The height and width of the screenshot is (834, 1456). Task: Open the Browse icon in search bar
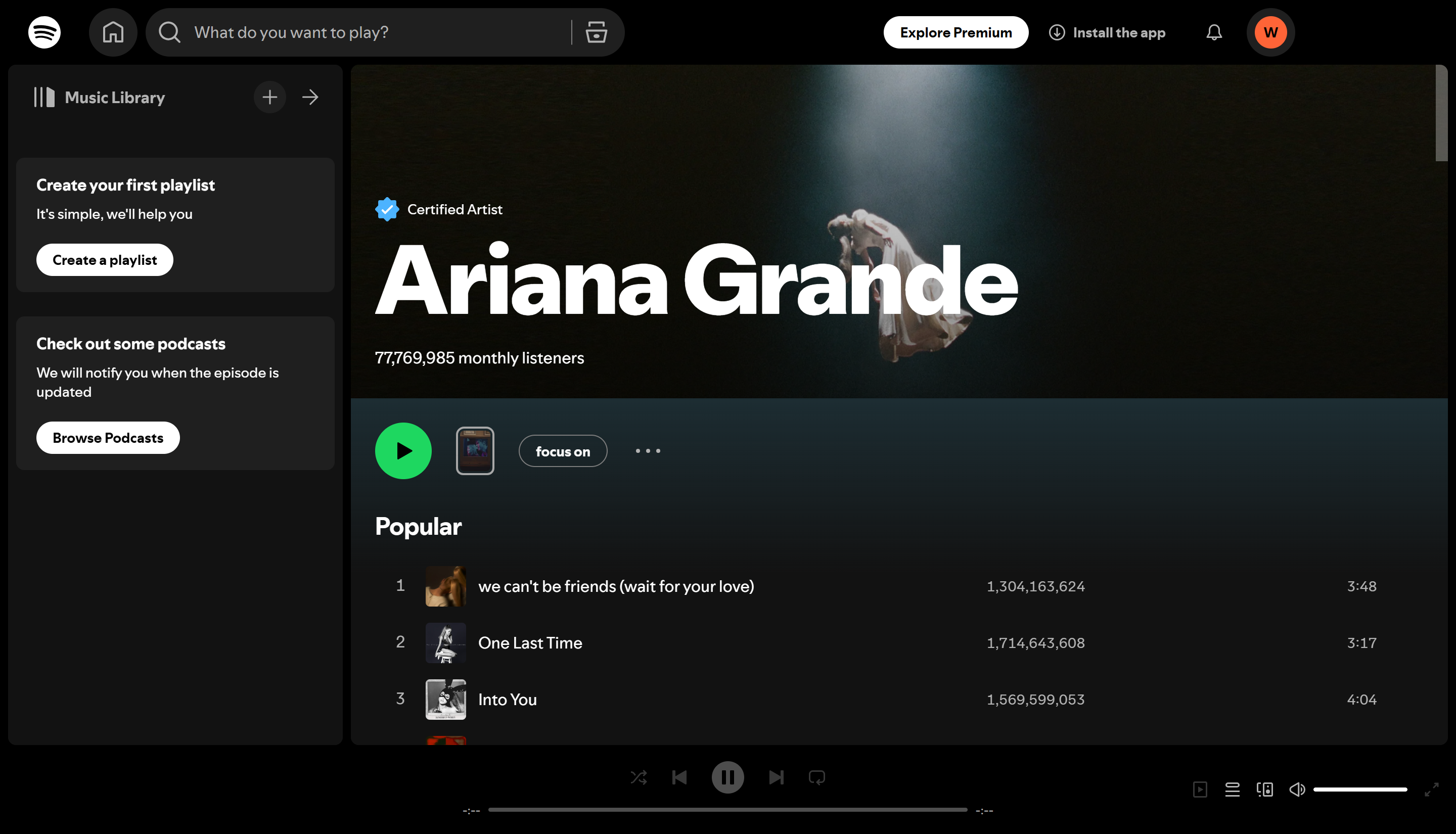click(x=596, y=32)
